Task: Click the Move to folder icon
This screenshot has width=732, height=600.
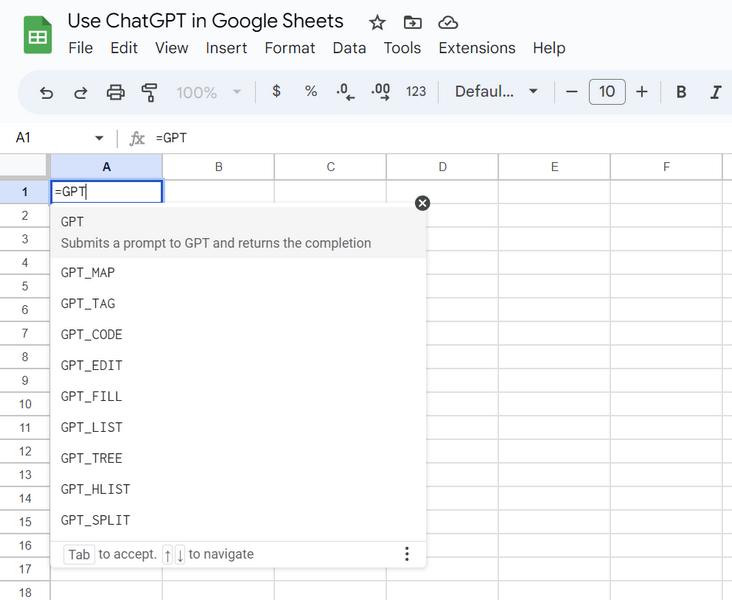Action: pyautogui.click(x=412, y=22)
